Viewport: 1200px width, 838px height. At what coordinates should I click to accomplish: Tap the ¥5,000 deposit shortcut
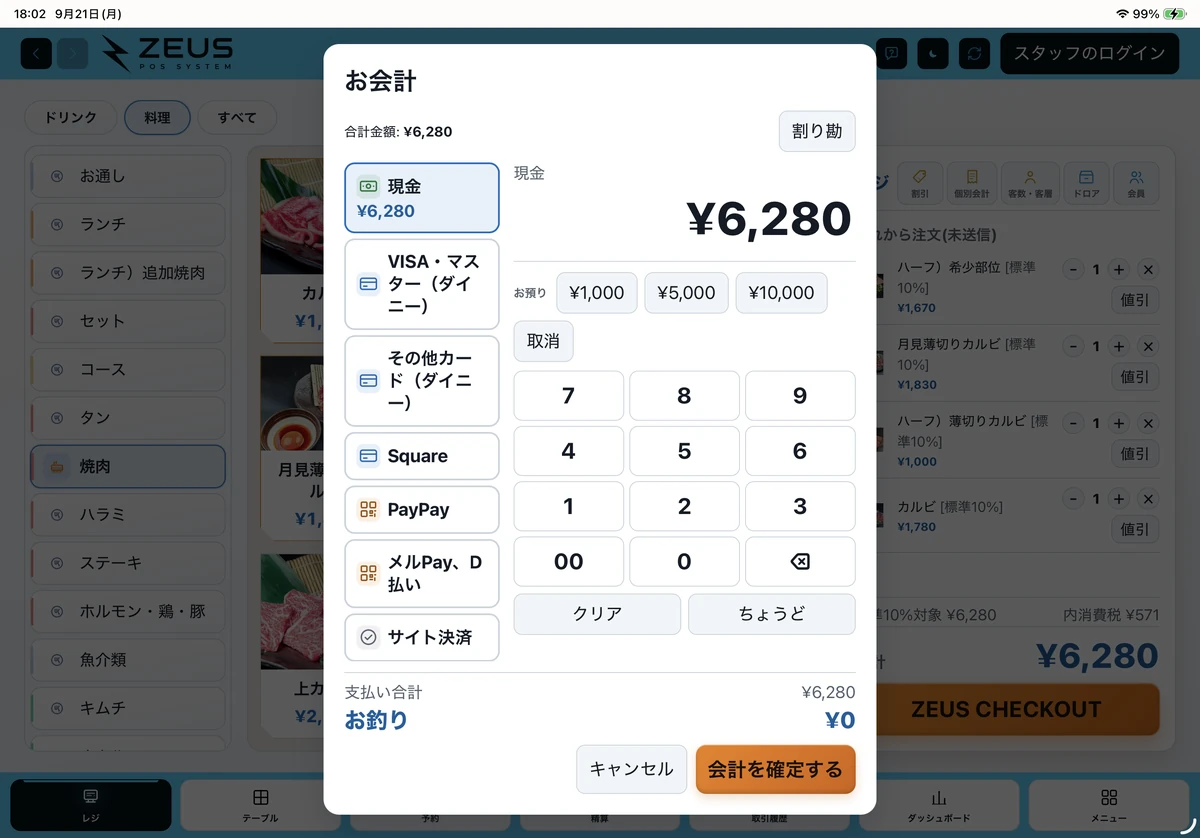click(x=686, y=293)
